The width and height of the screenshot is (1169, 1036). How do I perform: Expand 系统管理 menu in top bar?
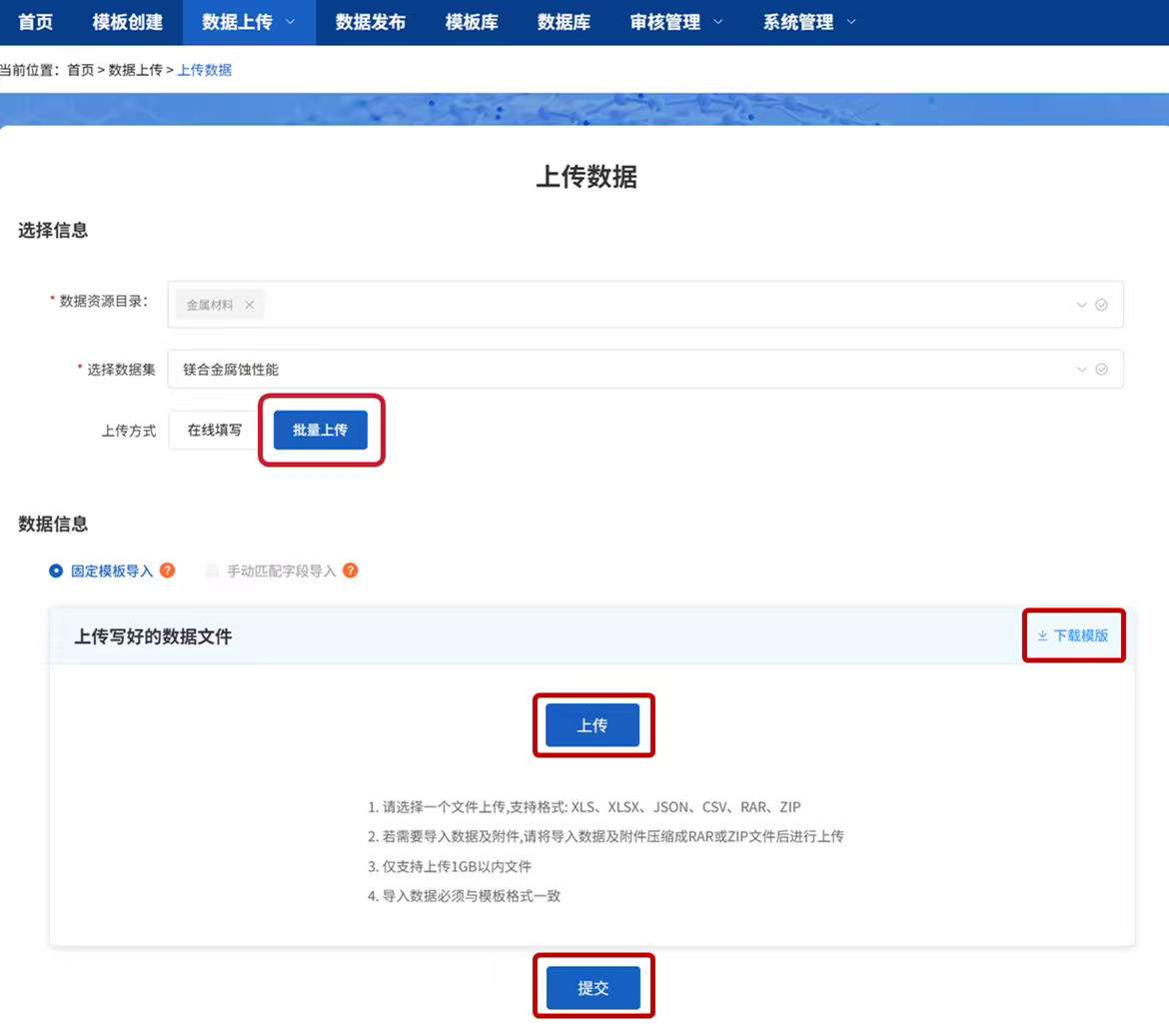809,22
